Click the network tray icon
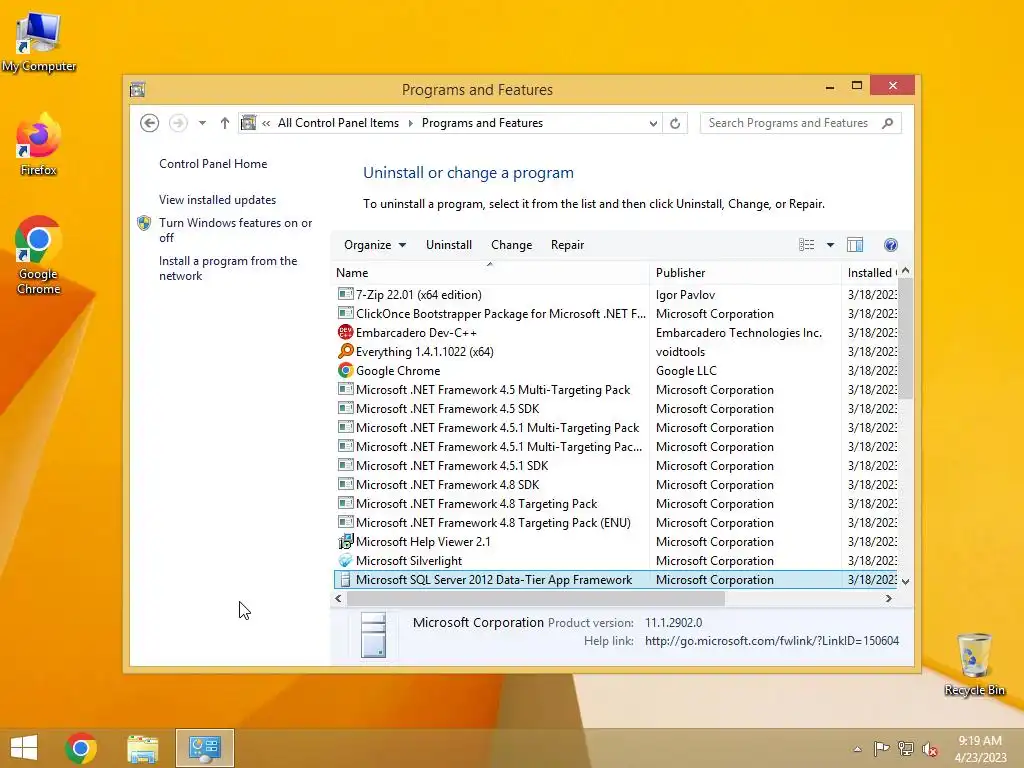 [x=906, y=748]
